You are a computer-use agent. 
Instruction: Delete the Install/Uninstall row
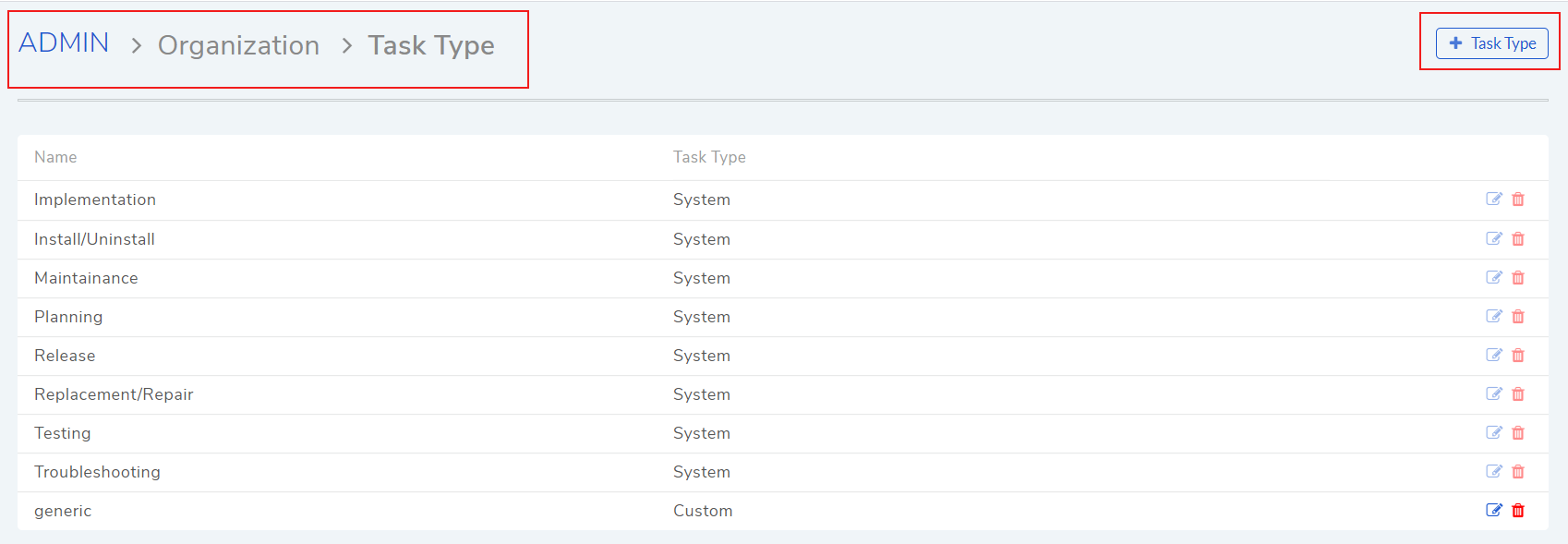[1518, 239]
